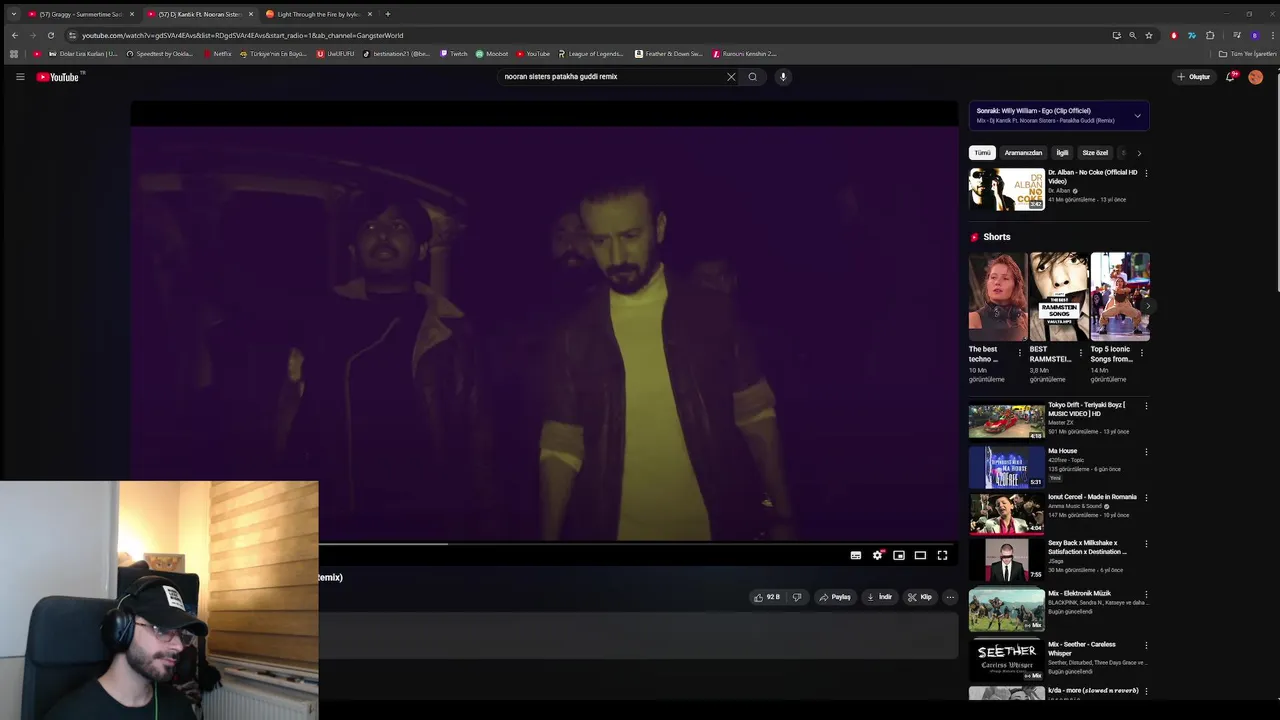Open options for Dr. Alban No Coke video
Image resolution: width=1280 pixels, height=720 pixels.
click(1146, 173)
